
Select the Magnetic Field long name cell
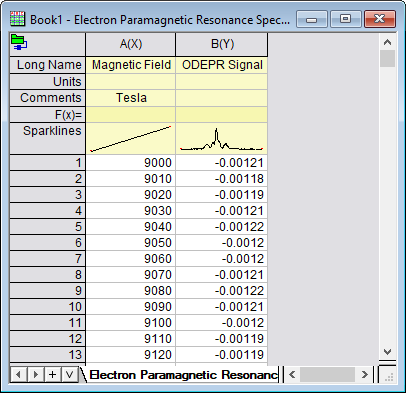[131, 65]
